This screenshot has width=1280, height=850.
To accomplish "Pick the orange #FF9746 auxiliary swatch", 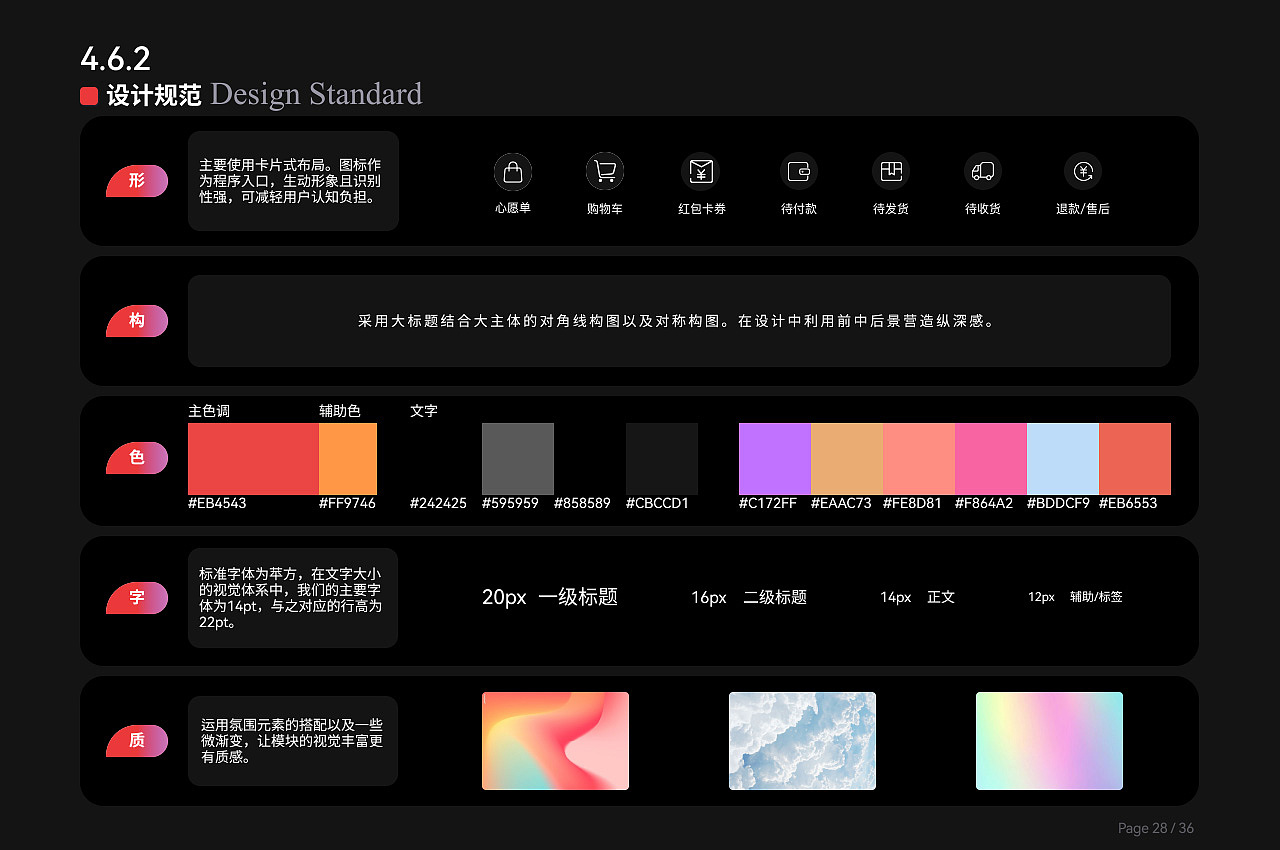I will pos(348,459).
